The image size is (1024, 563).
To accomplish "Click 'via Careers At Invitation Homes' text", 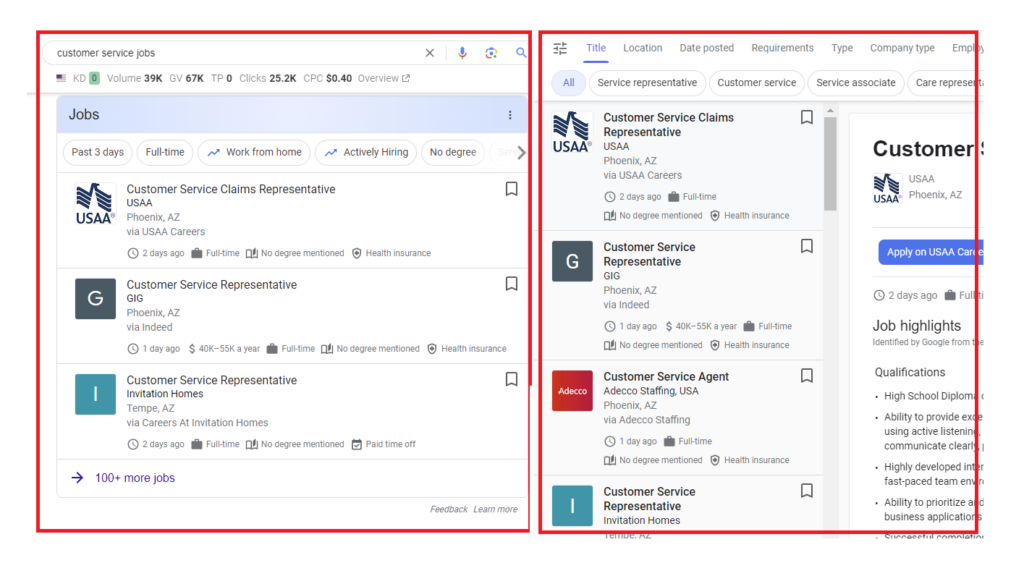I will coord(197,423).
